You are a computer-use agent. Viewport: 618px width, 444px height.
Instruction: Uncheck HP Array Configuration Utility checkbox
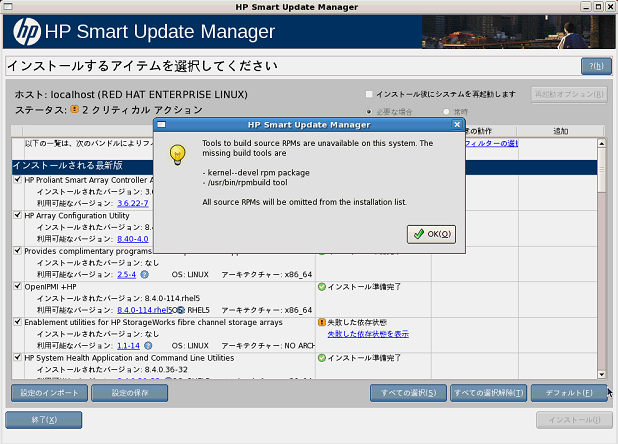pos(17,215)
